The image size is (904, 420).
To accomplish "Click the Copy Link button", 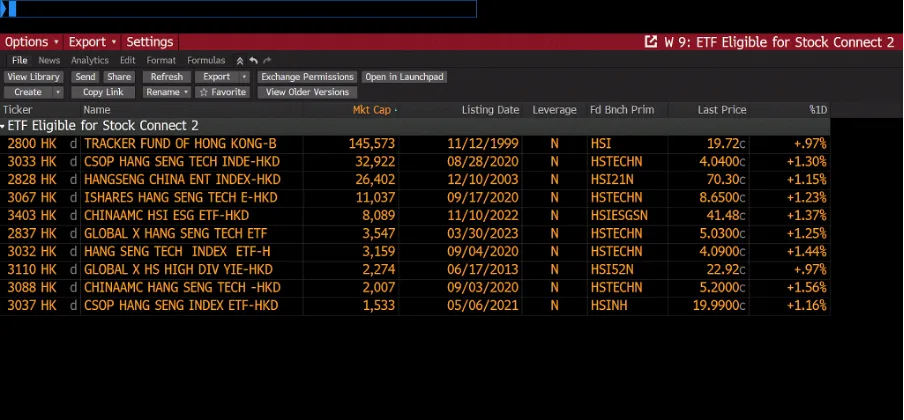I will click(x=103, y=92).
